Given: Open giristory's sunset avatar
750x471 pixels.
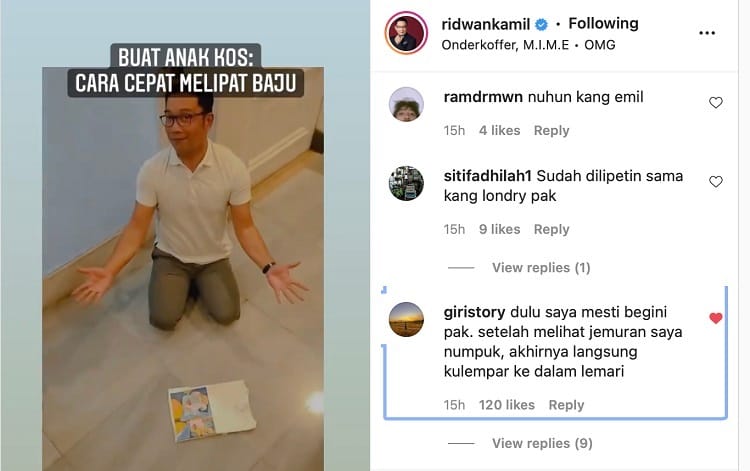Looking at the screenshot, I should tap(406, 319).
